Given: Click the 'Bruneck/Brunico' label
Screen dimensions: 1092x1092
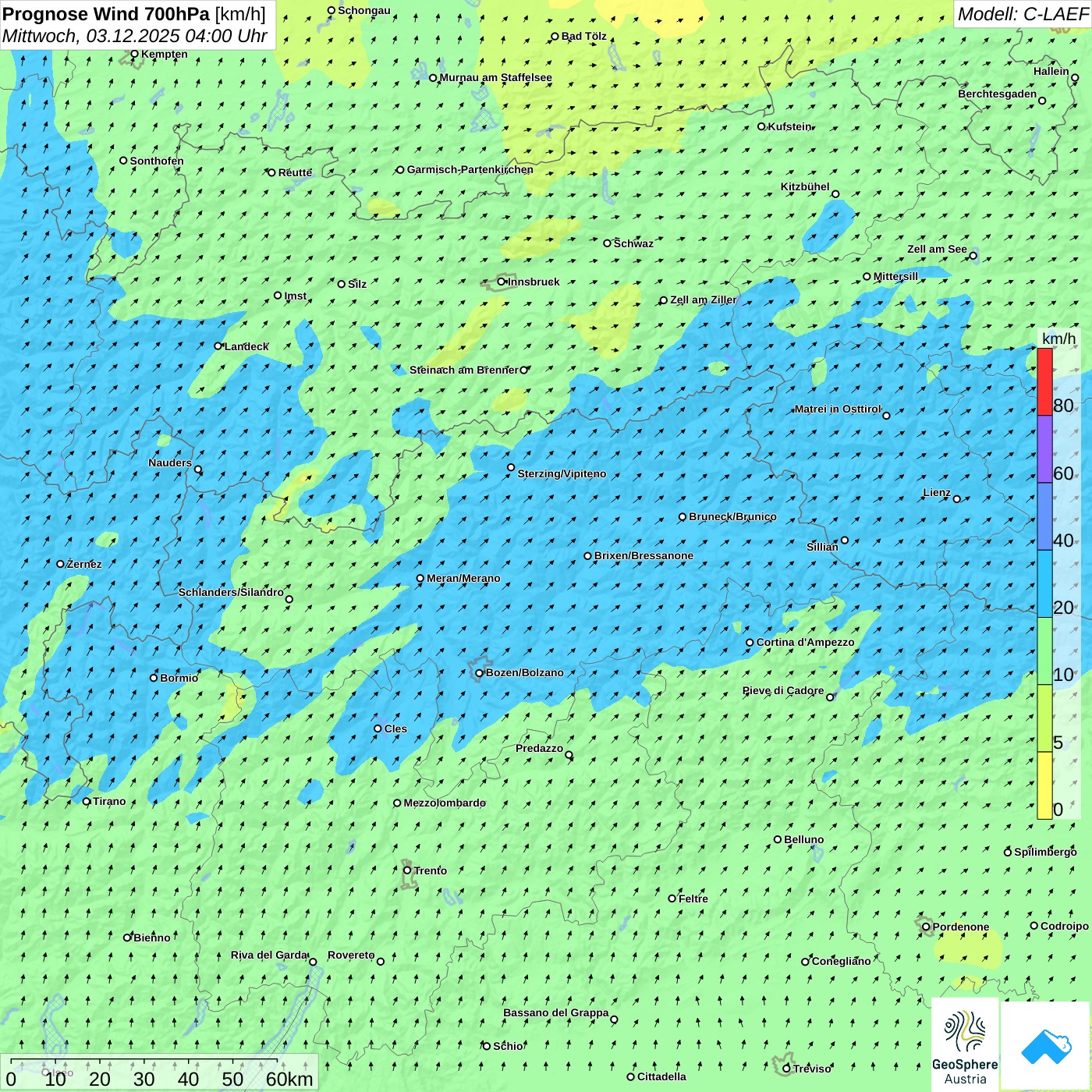Looking at the screenshot, I should (732, 516).
